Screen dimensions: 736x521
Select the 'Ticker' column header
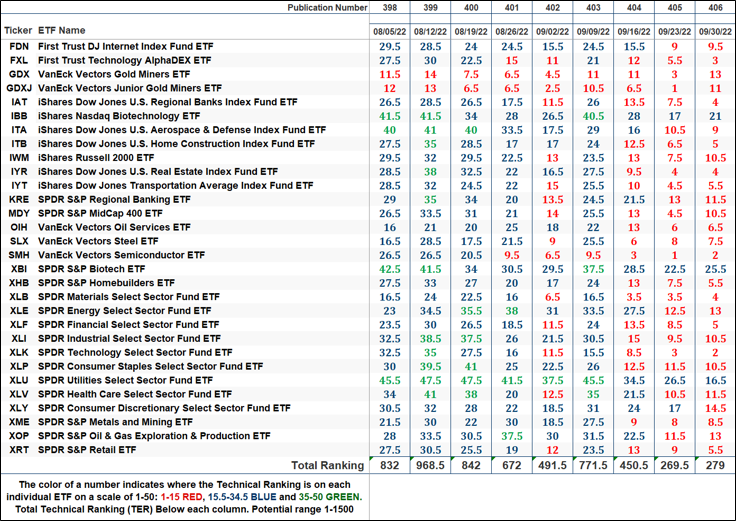18,31
